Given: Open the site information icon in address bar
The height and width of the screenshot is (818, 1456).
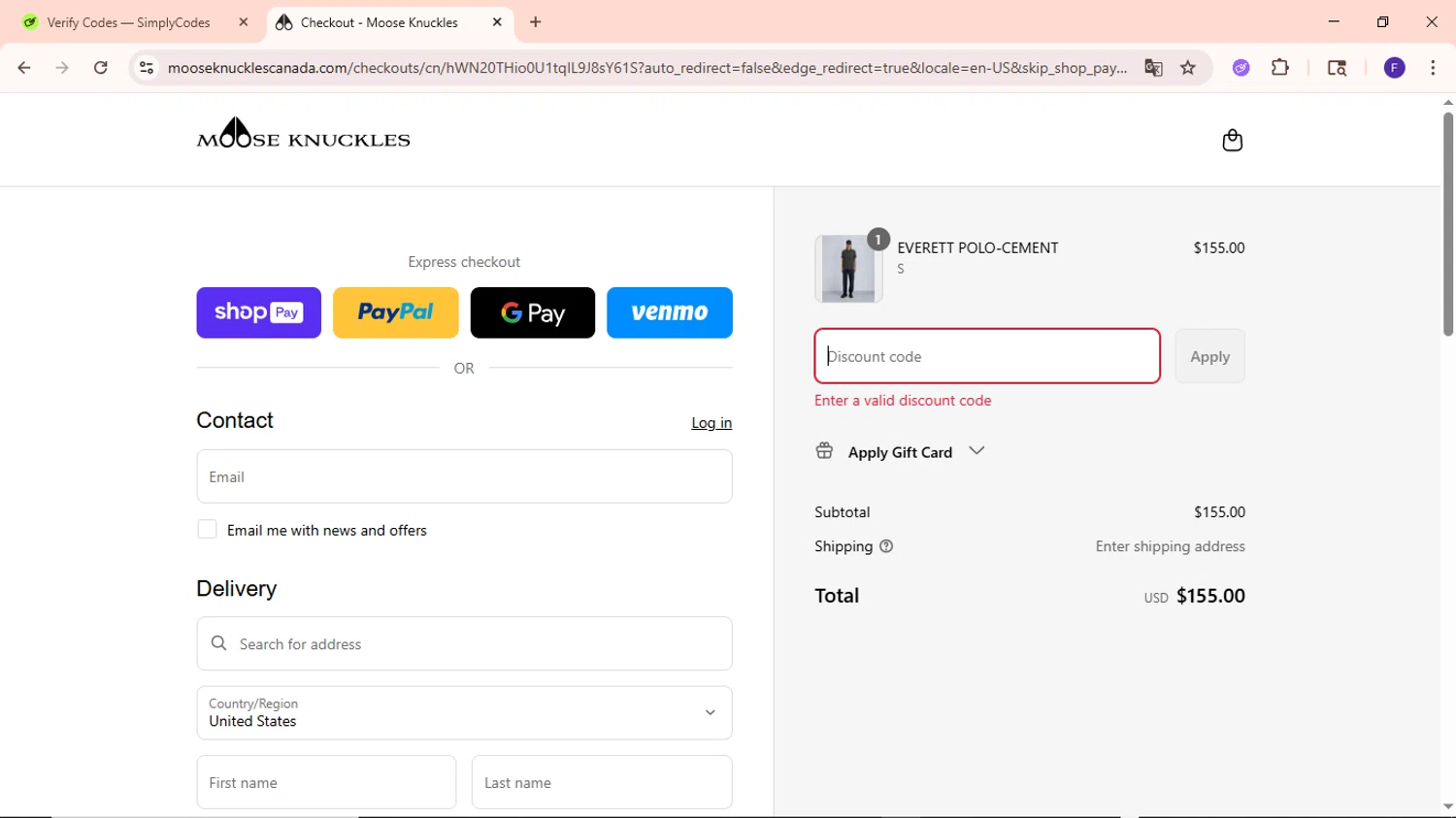Looking at the screenshot, I should coord(147,68).
